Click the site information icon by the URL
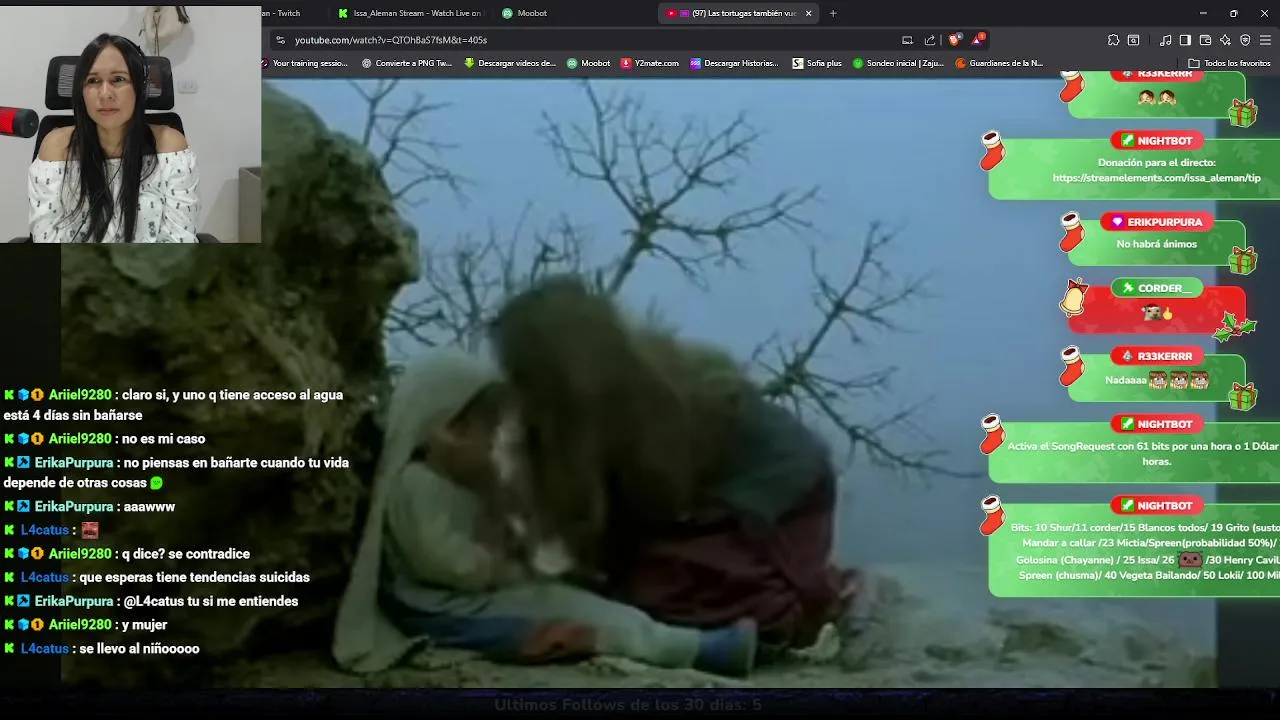 (281, 40)
